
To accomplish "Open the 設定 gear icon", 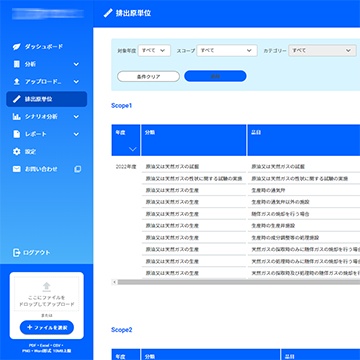I will (x=16, y=152).
